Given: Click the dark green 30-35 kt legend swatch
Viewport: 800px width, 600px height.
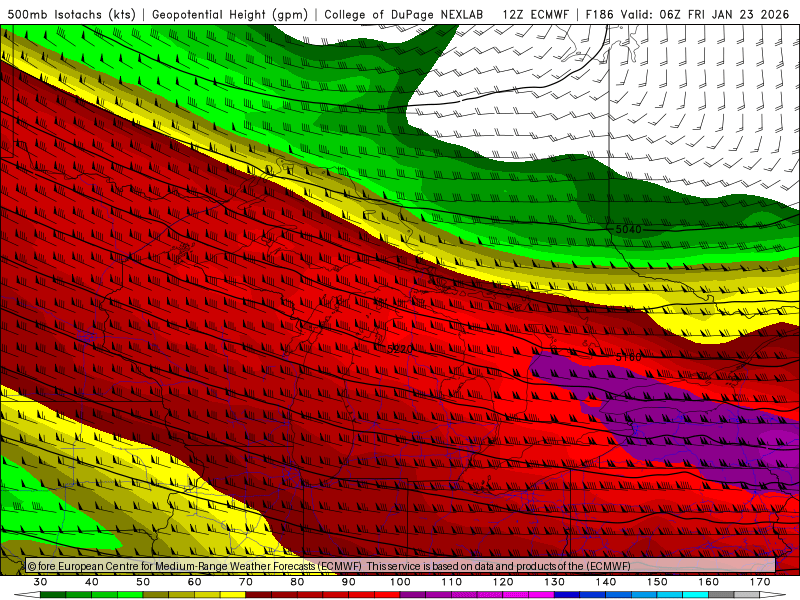Looking at the screenshot, I should click(53, 595).
